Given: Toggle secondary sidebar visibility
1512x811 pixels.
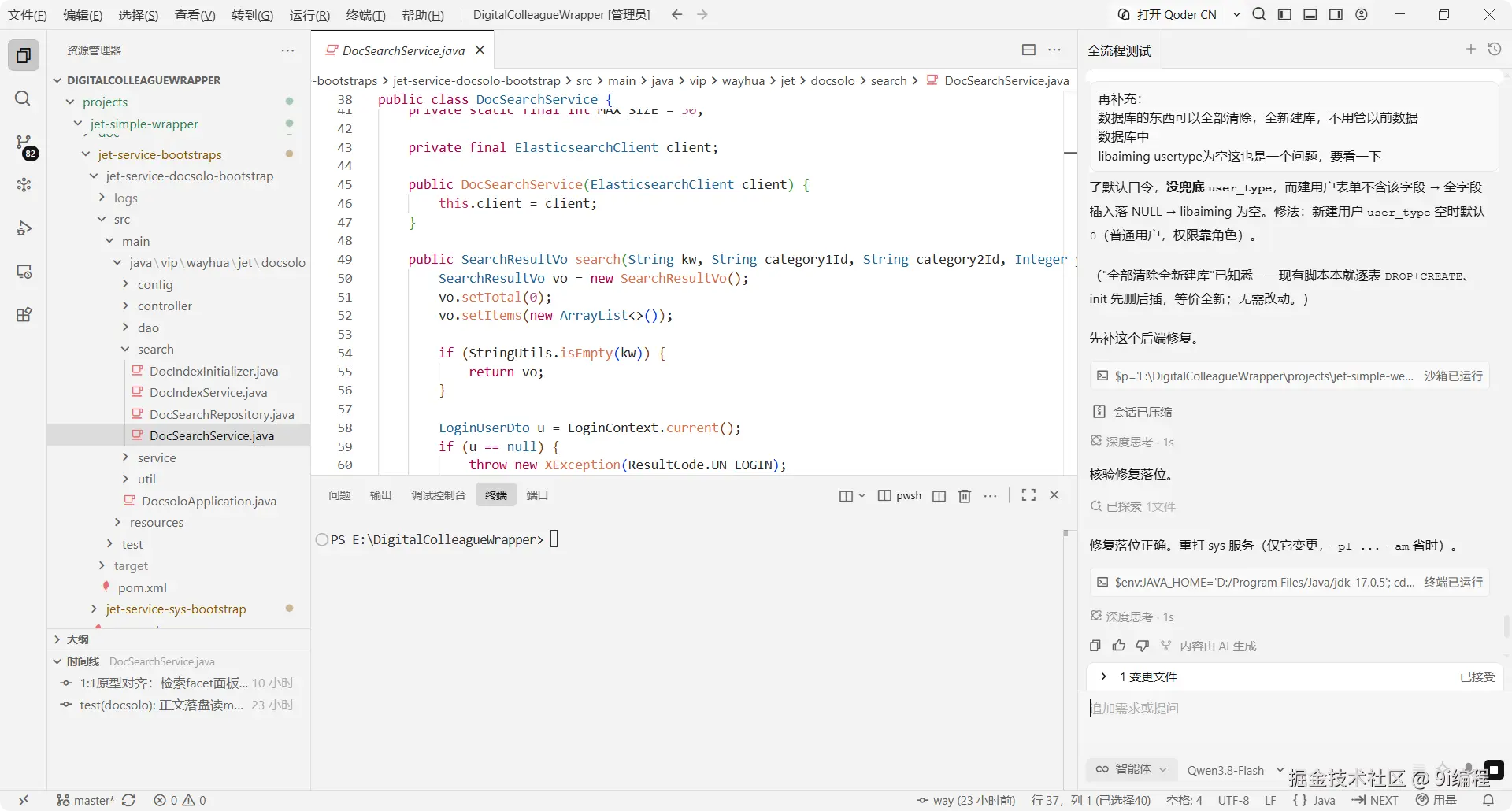Looking at the screenshot, I should pyautogui.click(x=1336, y=14).
